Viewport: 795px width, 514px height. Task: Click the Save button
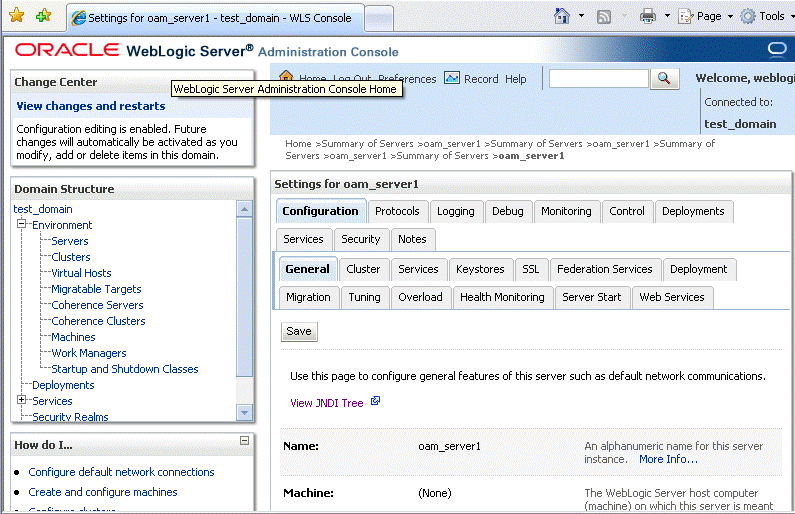point(299,332)
